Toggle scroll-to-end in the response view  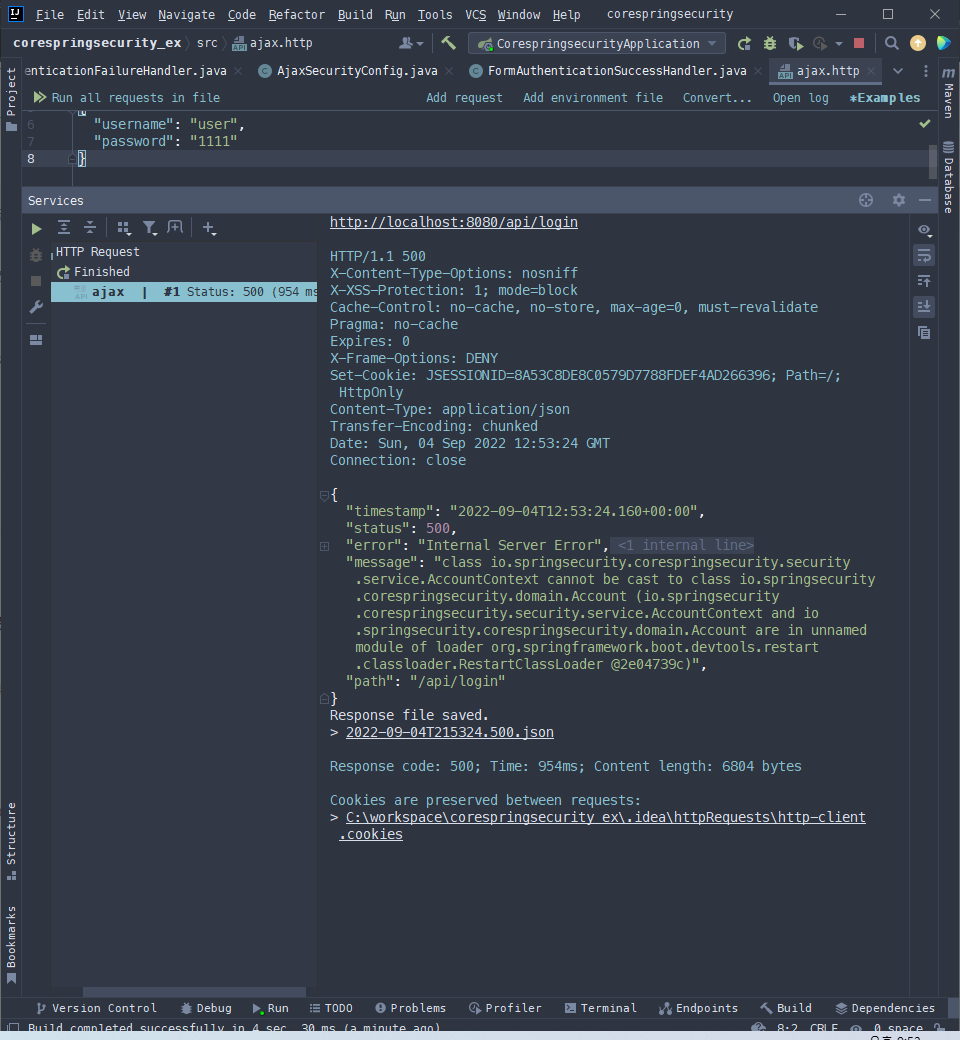pos(924,306)
